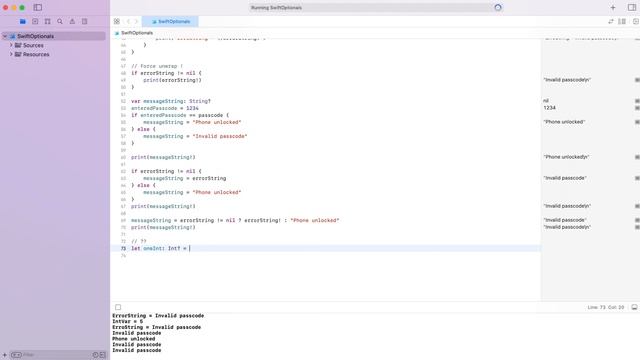Click SwiftOptionals in the jump bar
The image size is (640, 360).
[x=137, y=33]
